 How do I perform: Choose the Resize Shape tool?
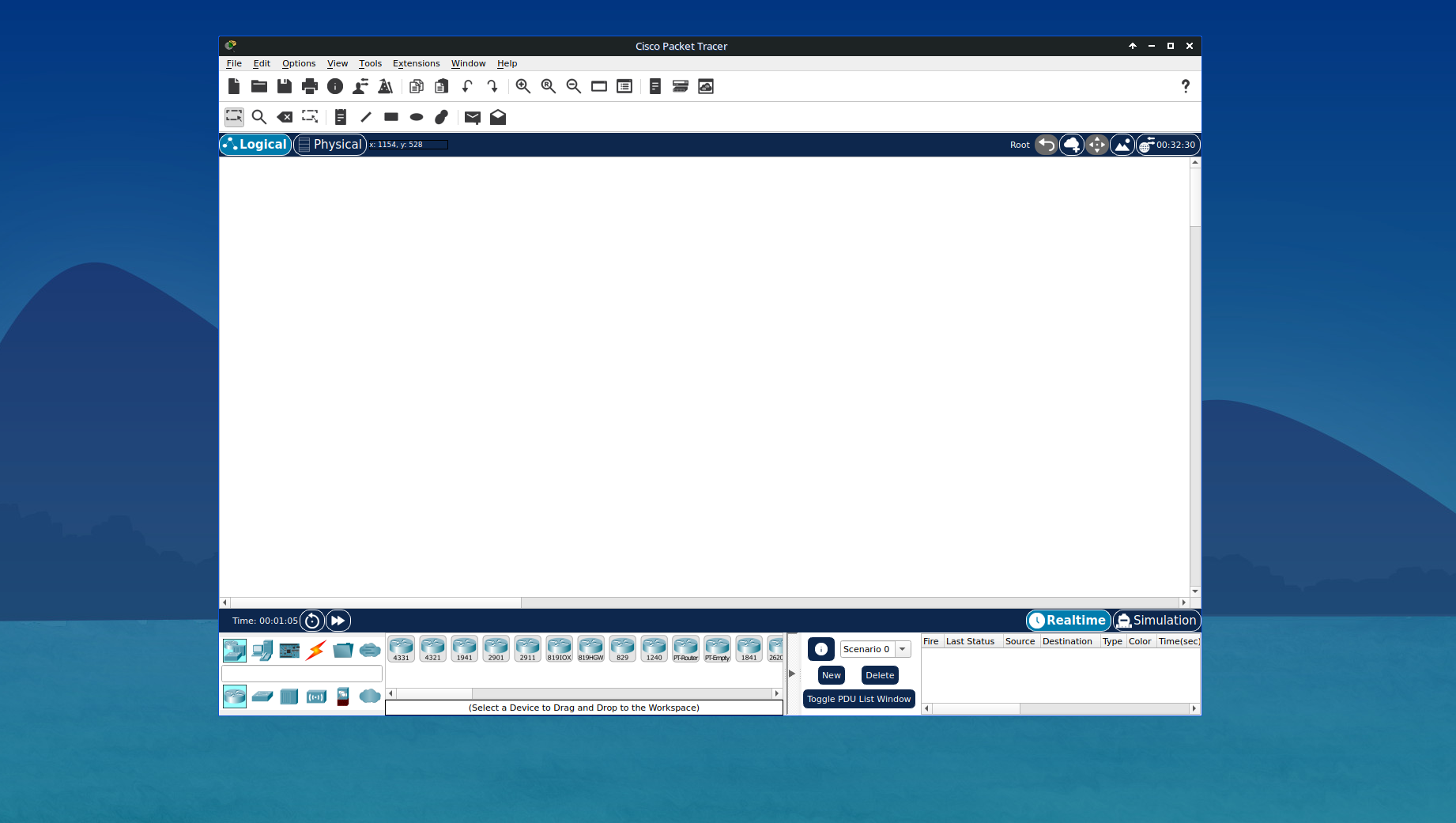click(310, 117)
